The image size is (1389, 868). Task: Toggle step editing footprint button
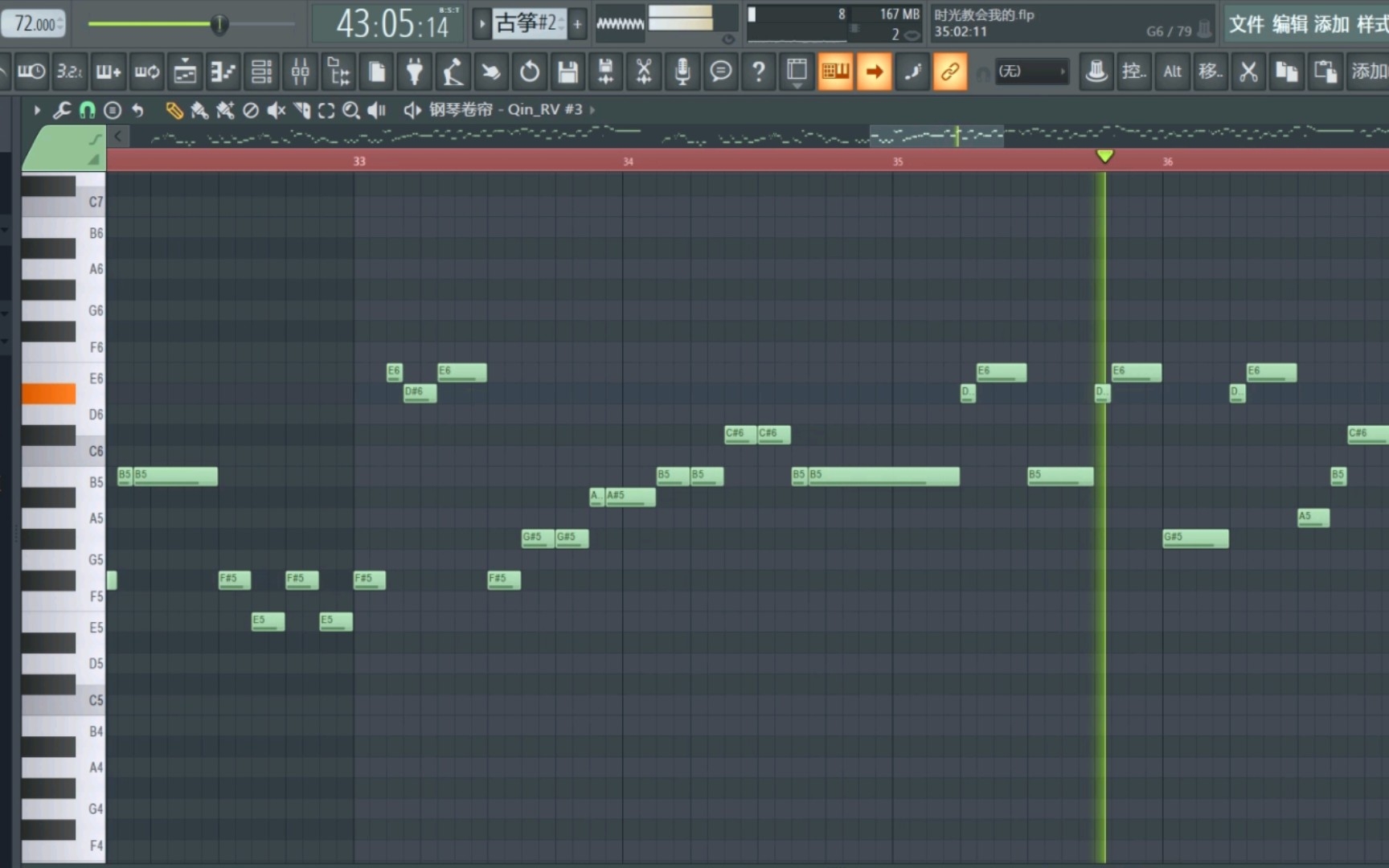(x=912, y=72)
